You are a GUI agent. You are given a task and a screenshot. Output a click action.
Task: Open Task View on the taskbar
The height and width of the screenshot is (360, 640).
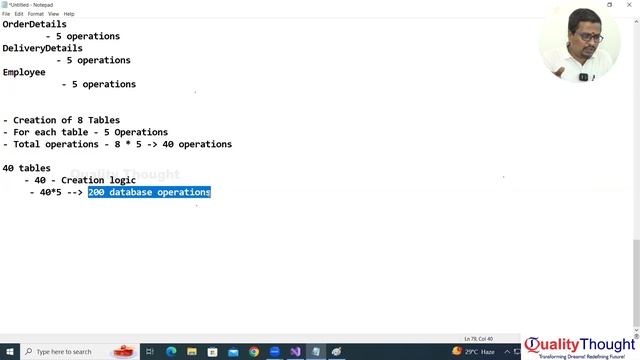point(150,351)
